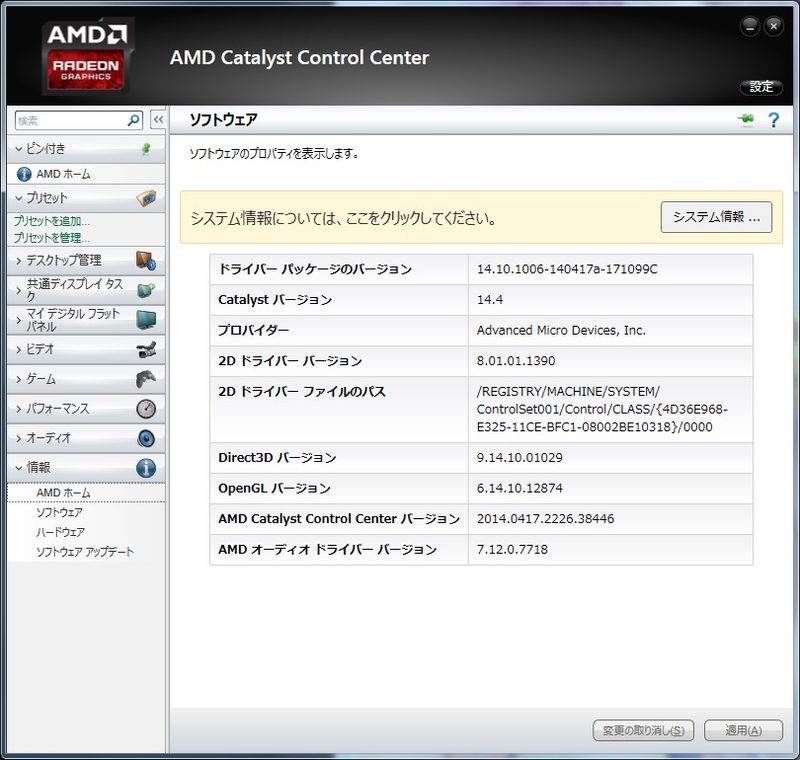The width and height of the screenshot is (800, 760).
Task: Click the green pin icon in ピン付き header
Action: (x=146, y=148)
